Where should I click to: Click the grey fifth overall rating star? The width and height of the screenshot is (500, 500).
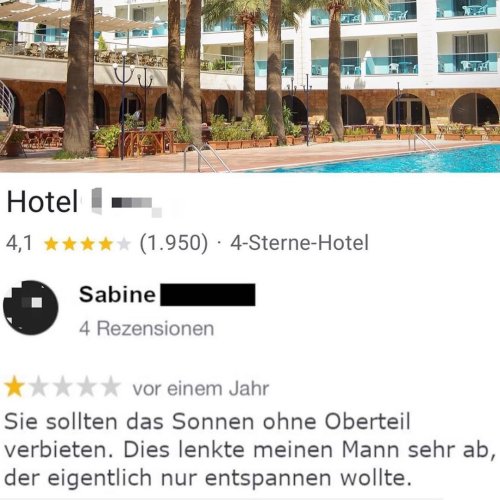click(x=124, y=244)
